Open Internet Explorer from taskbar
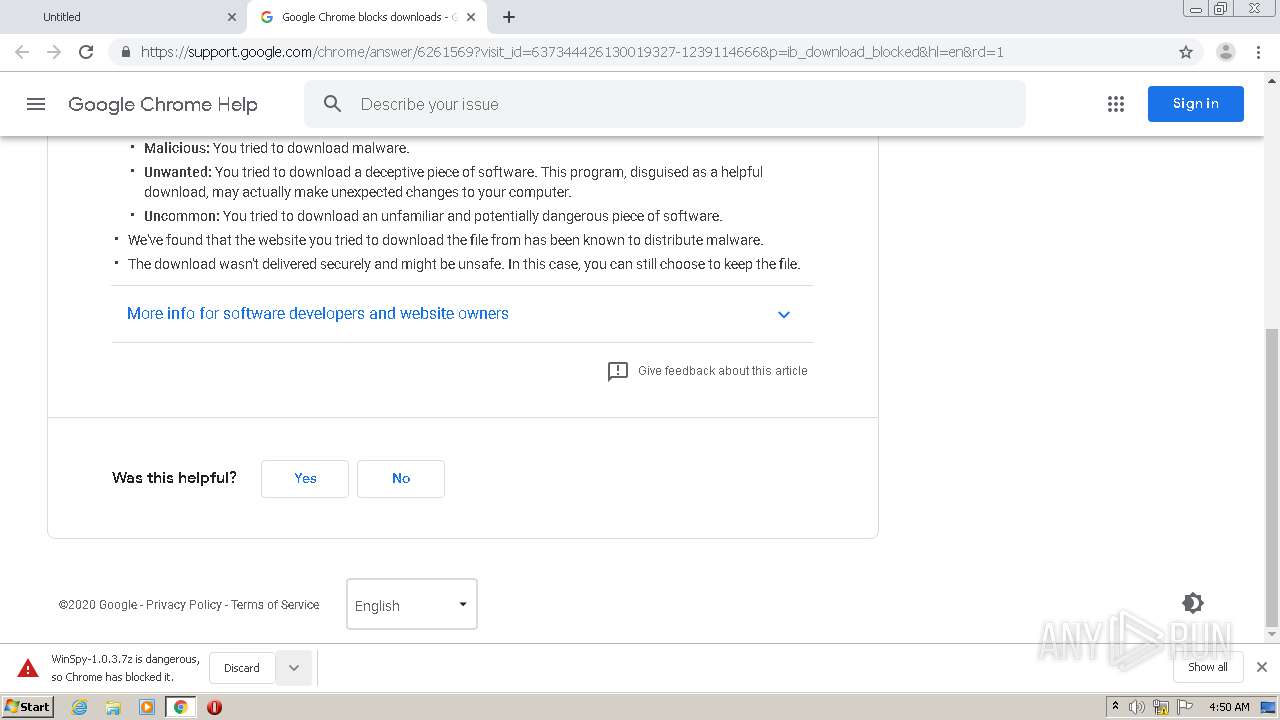 coord(80,707)
